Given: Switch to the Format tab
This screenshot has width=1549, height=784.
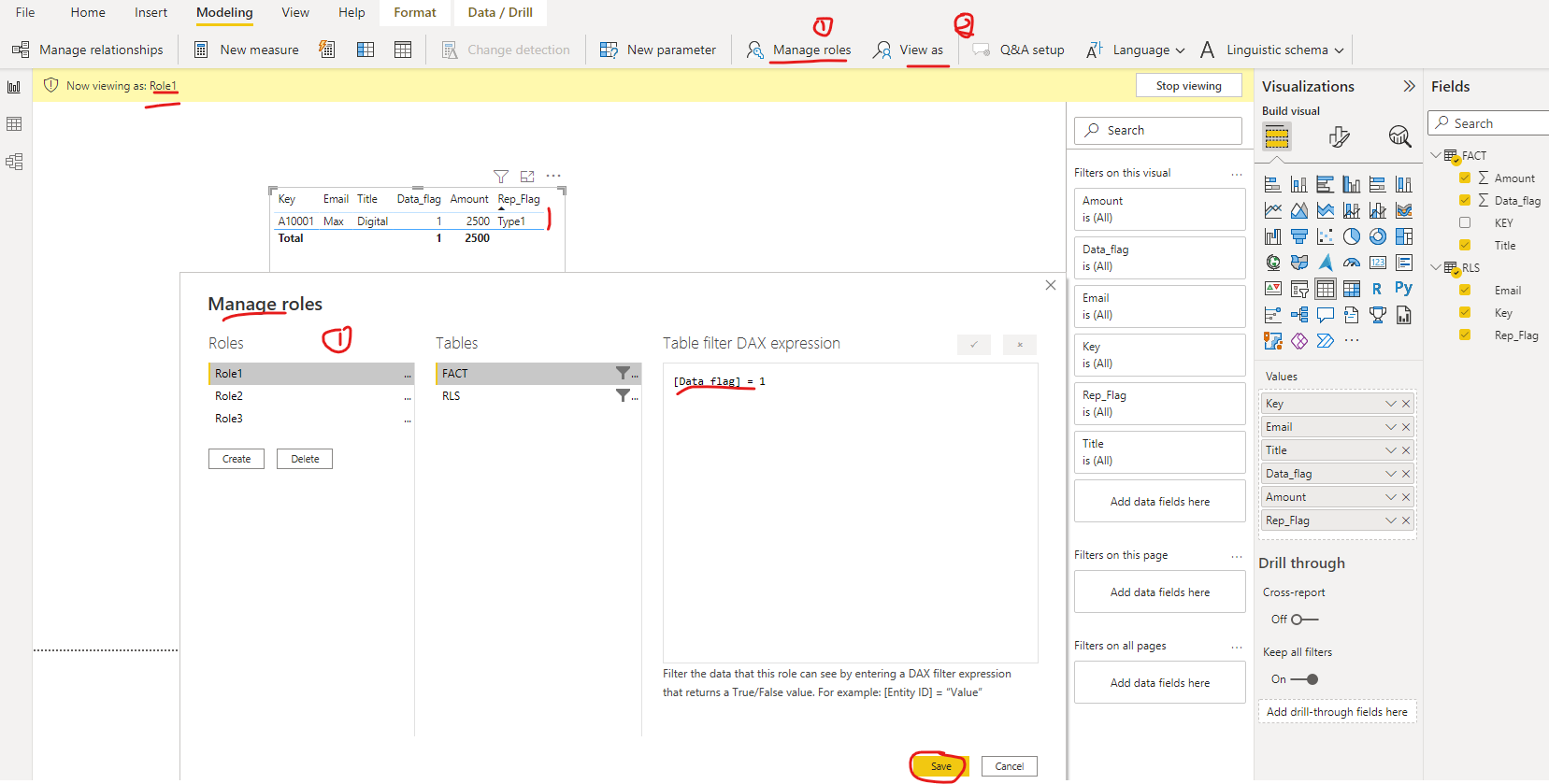Looking at the screenshot, I should coord(415,12).
